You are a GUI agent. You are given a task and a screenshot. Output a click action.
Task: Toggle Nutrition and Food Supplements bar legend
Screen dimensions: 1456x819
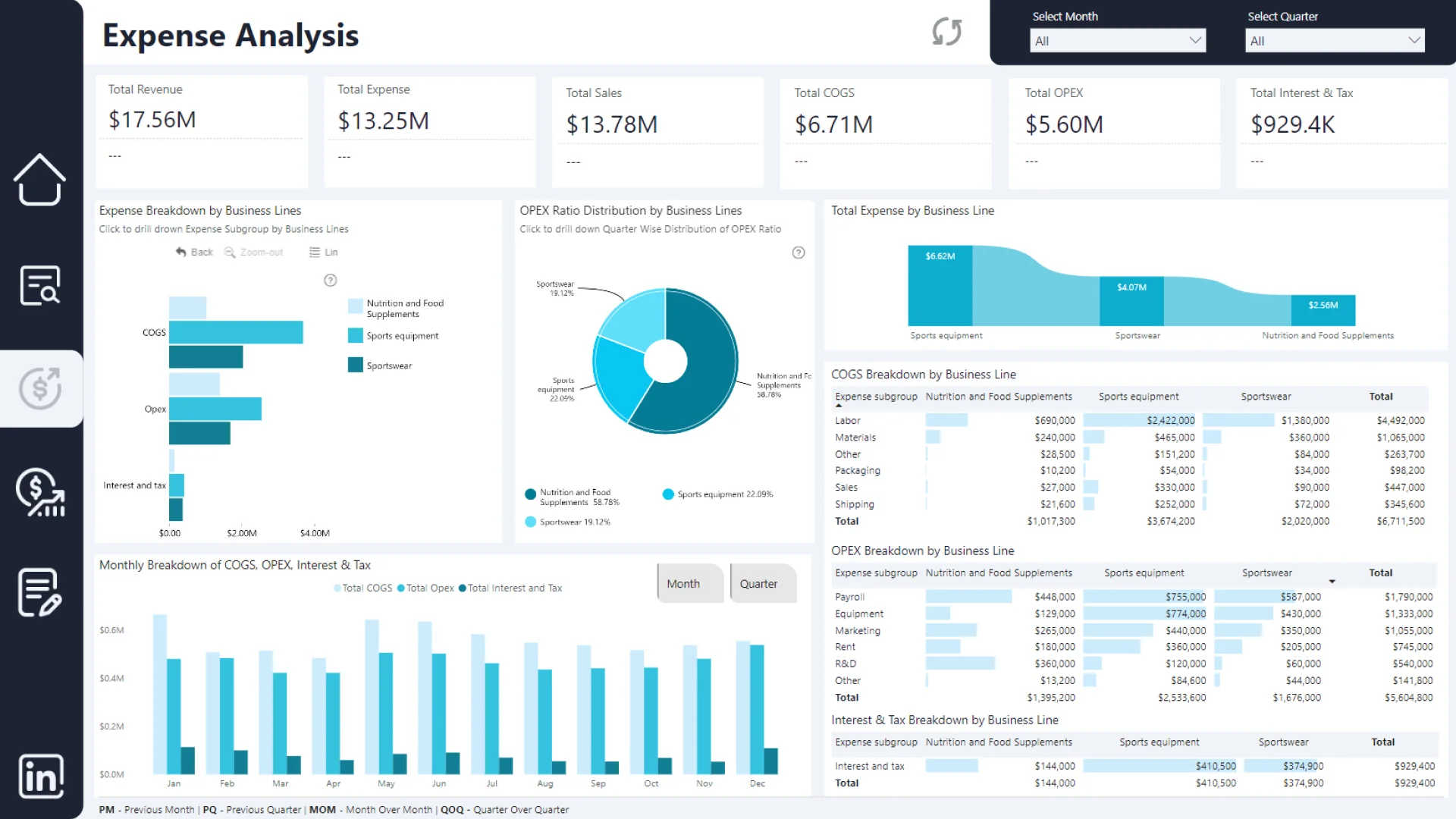click(355, 306)
